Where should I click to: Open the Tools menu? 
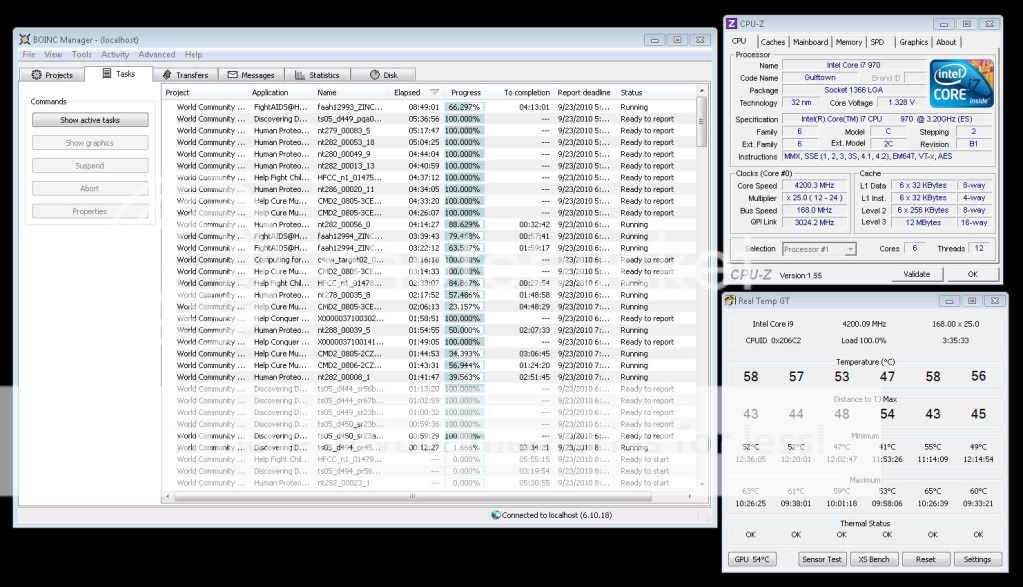[x=82, y=55]
